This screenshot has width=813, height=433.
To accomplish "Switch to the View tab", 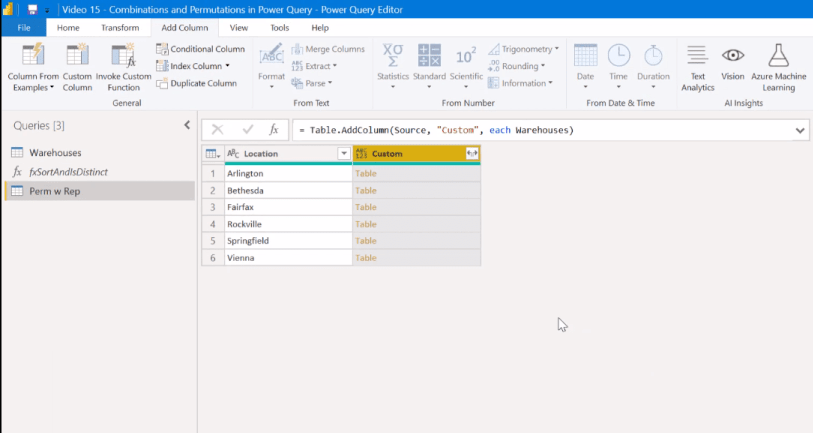I will pyautogui.click(x=239, y=27).
